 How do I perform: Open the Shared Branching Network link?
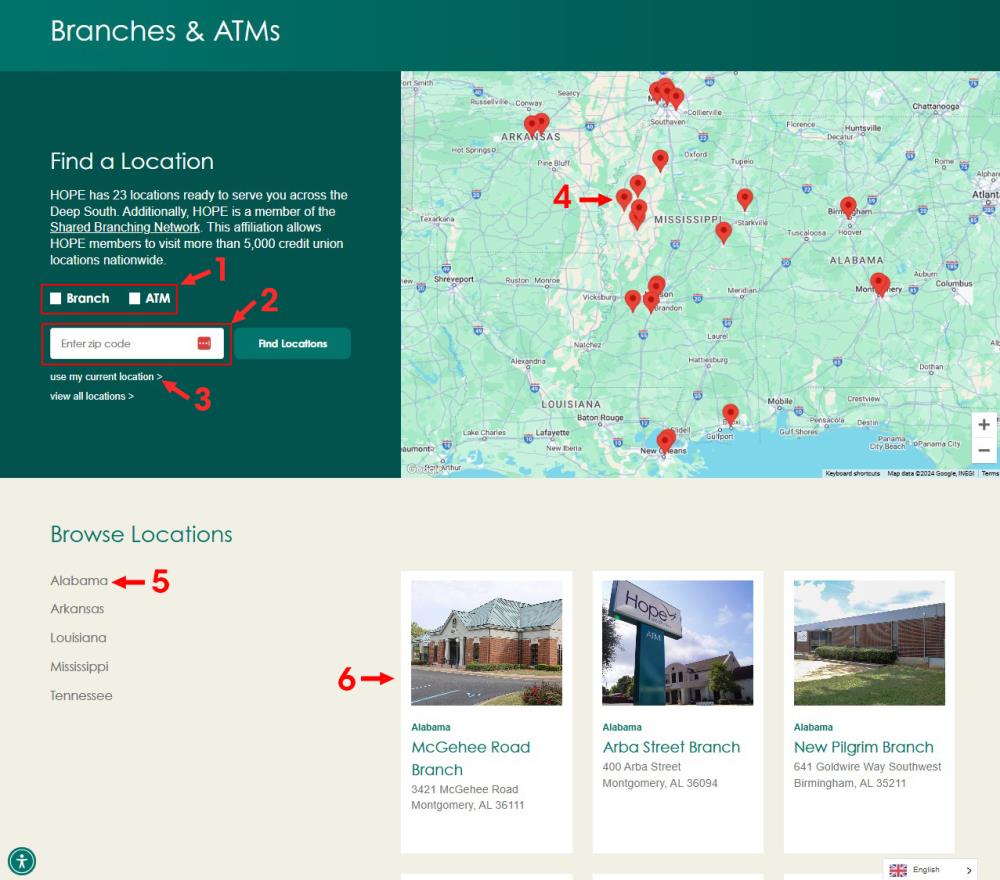coord(125,228)
